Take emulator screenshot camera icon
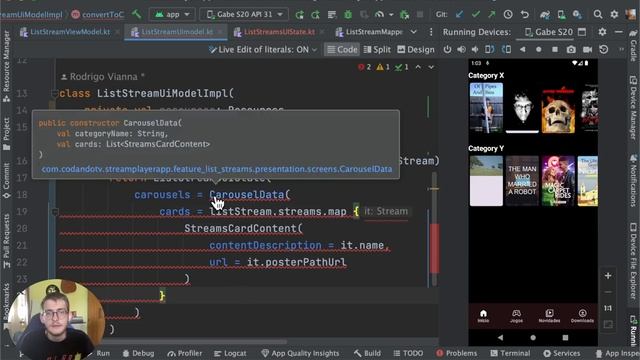 tap(571, 49)
